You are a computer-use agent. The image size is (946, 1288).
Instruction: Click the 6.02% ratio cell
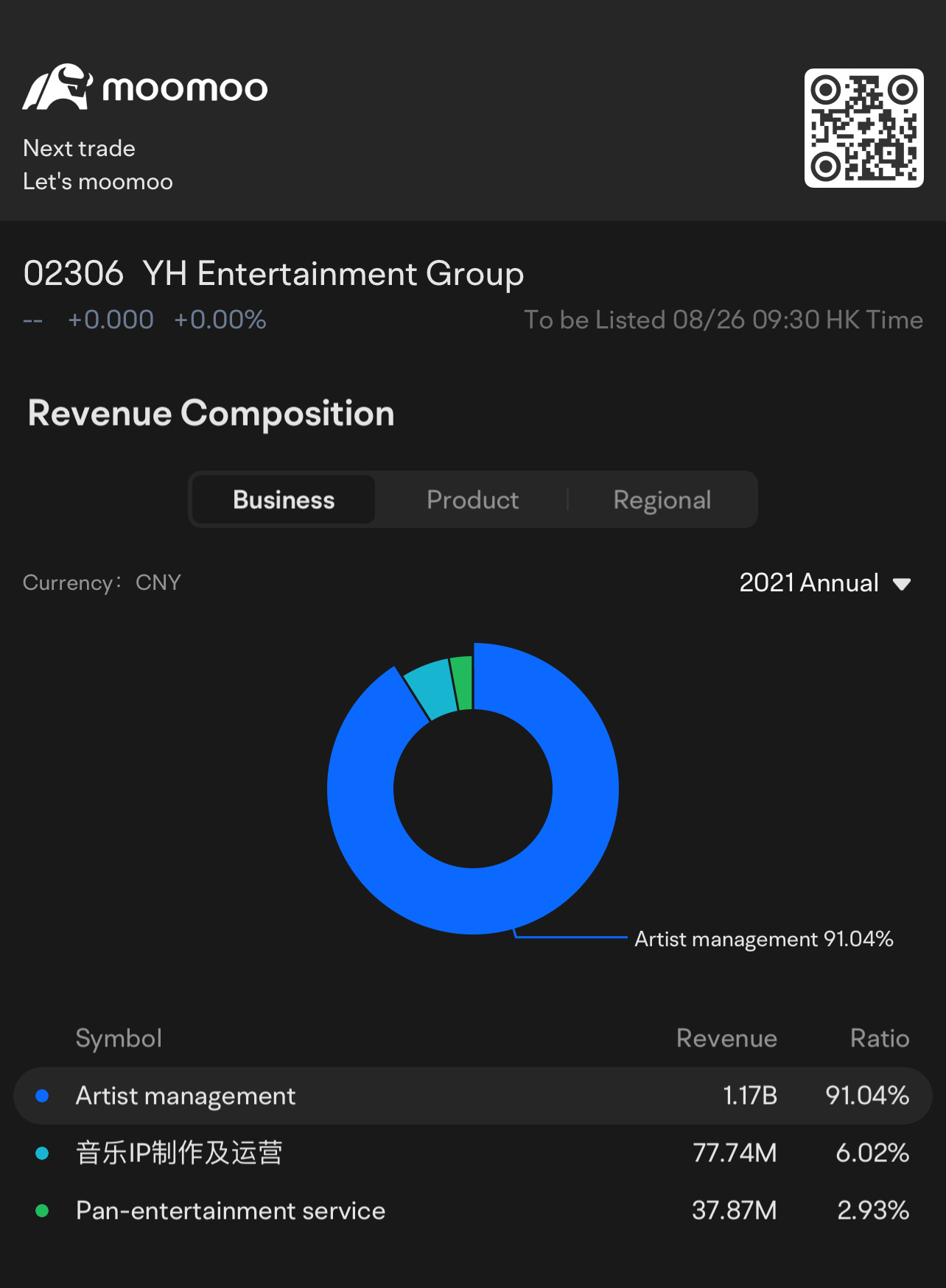click(x=872, y=1153)
